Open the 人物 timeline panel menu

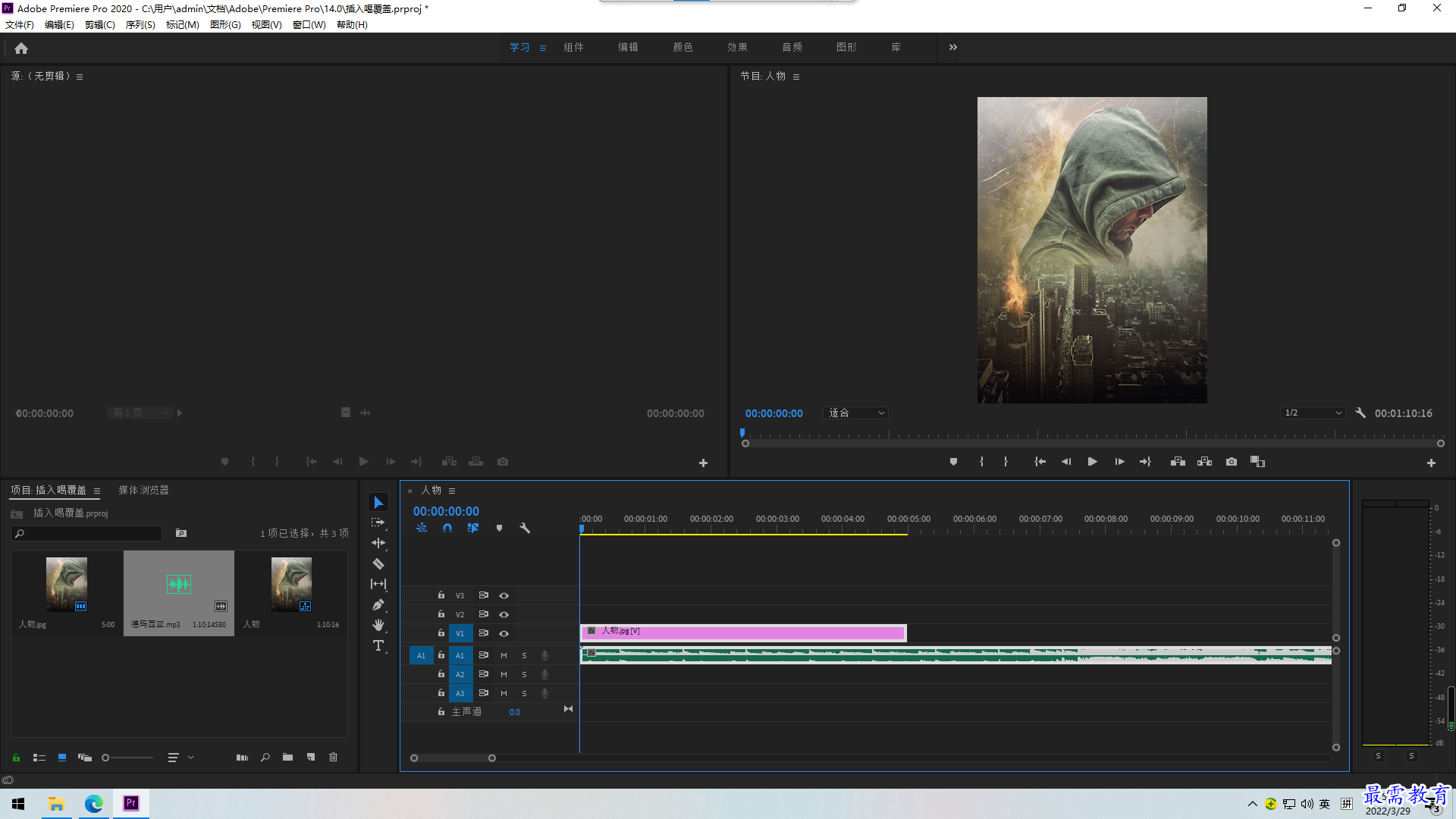(x=452, y=491)
